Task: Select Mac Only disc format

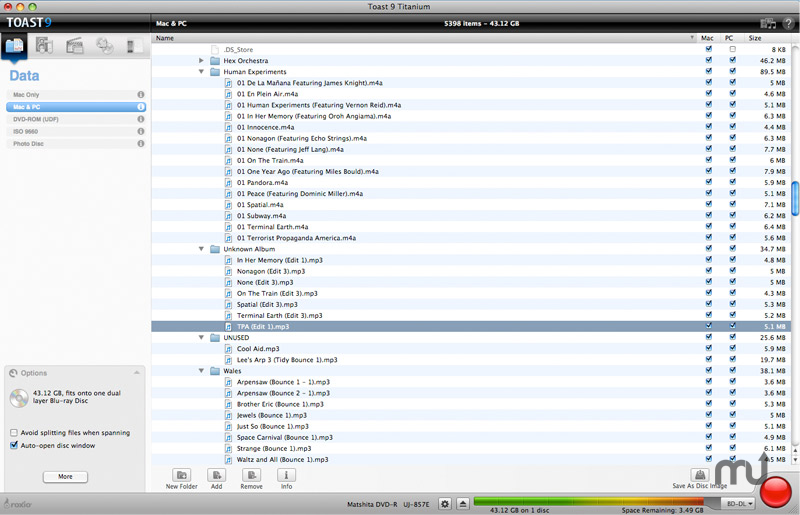Action: [76, 94]
